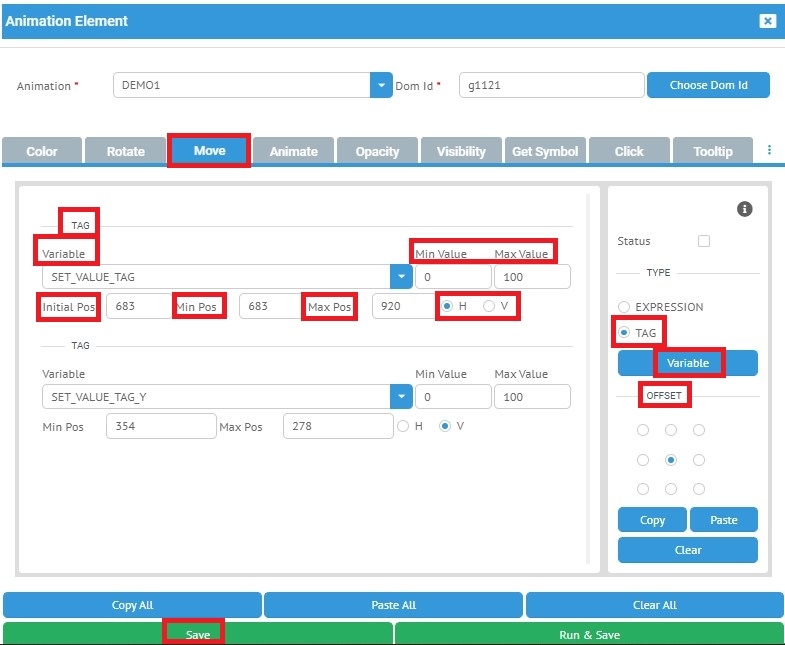
Task: Choose H direction for SET_VALUE_TAG_Y
Action: 404,427
